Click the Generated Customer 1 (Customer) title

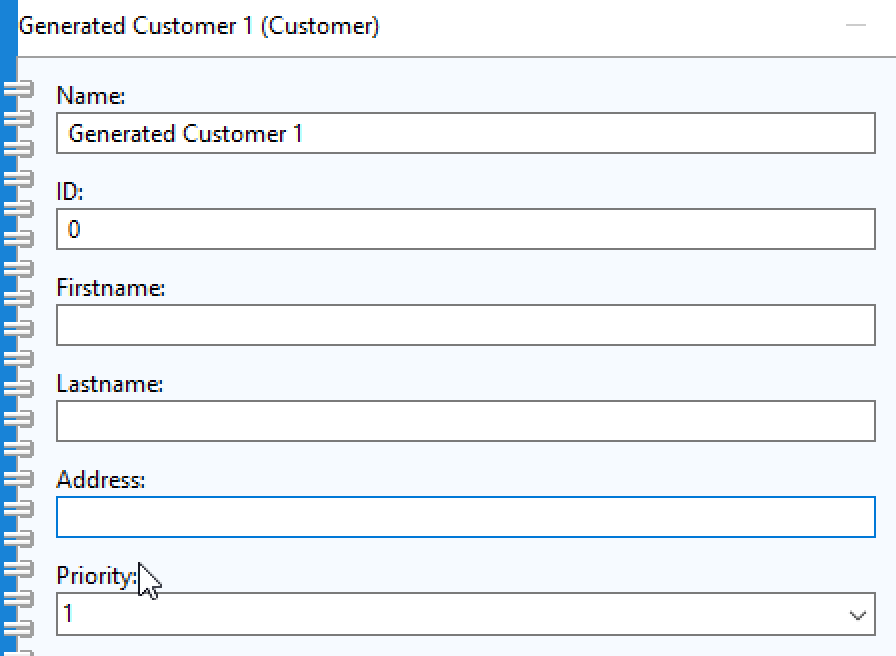tap(198, 26)
